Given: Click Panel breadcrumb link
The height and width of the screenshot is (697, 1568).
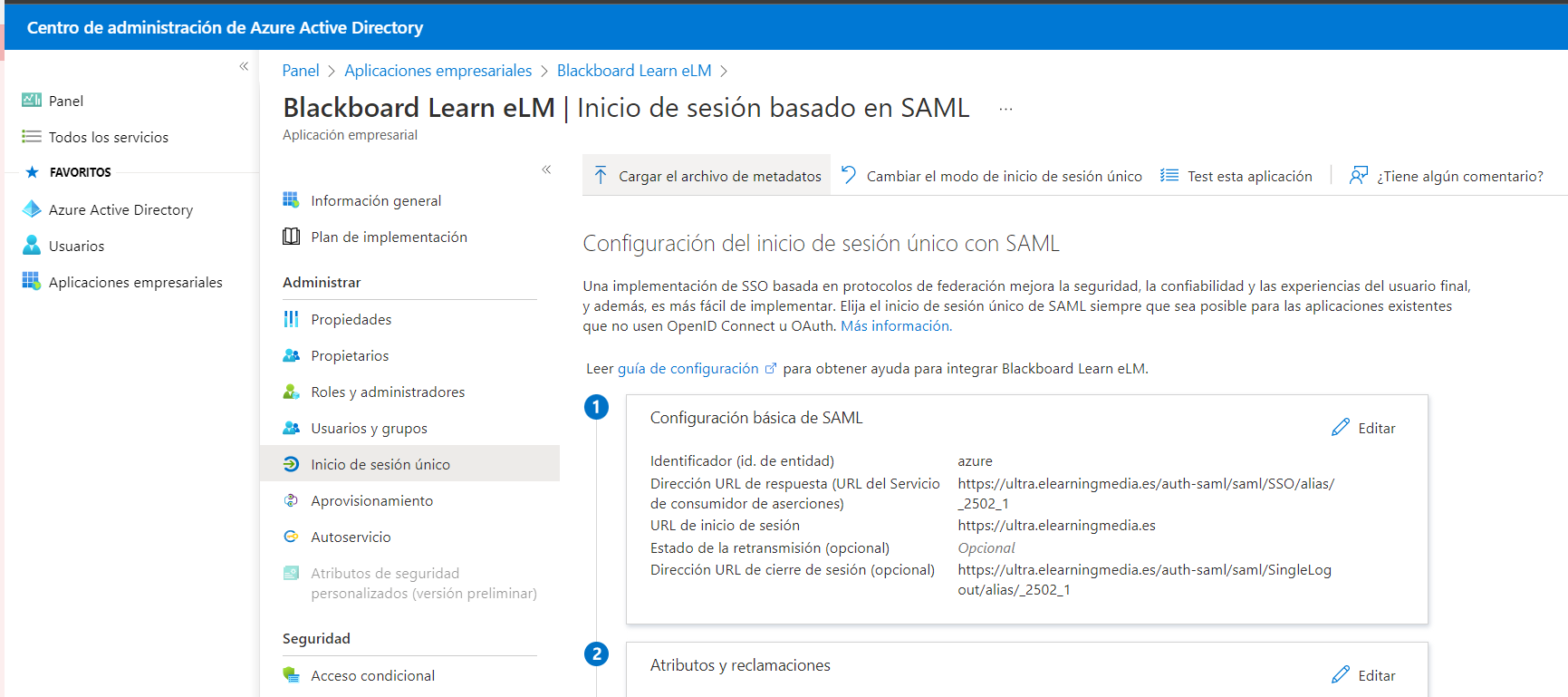Looking at the screenshot, I should [x=301, y=71].
